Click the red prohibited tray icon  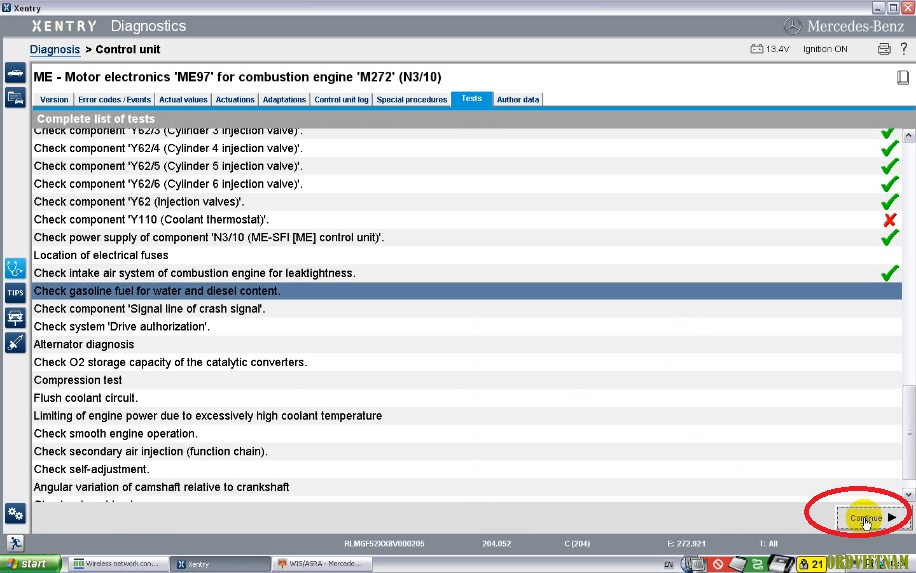[718, 564]
